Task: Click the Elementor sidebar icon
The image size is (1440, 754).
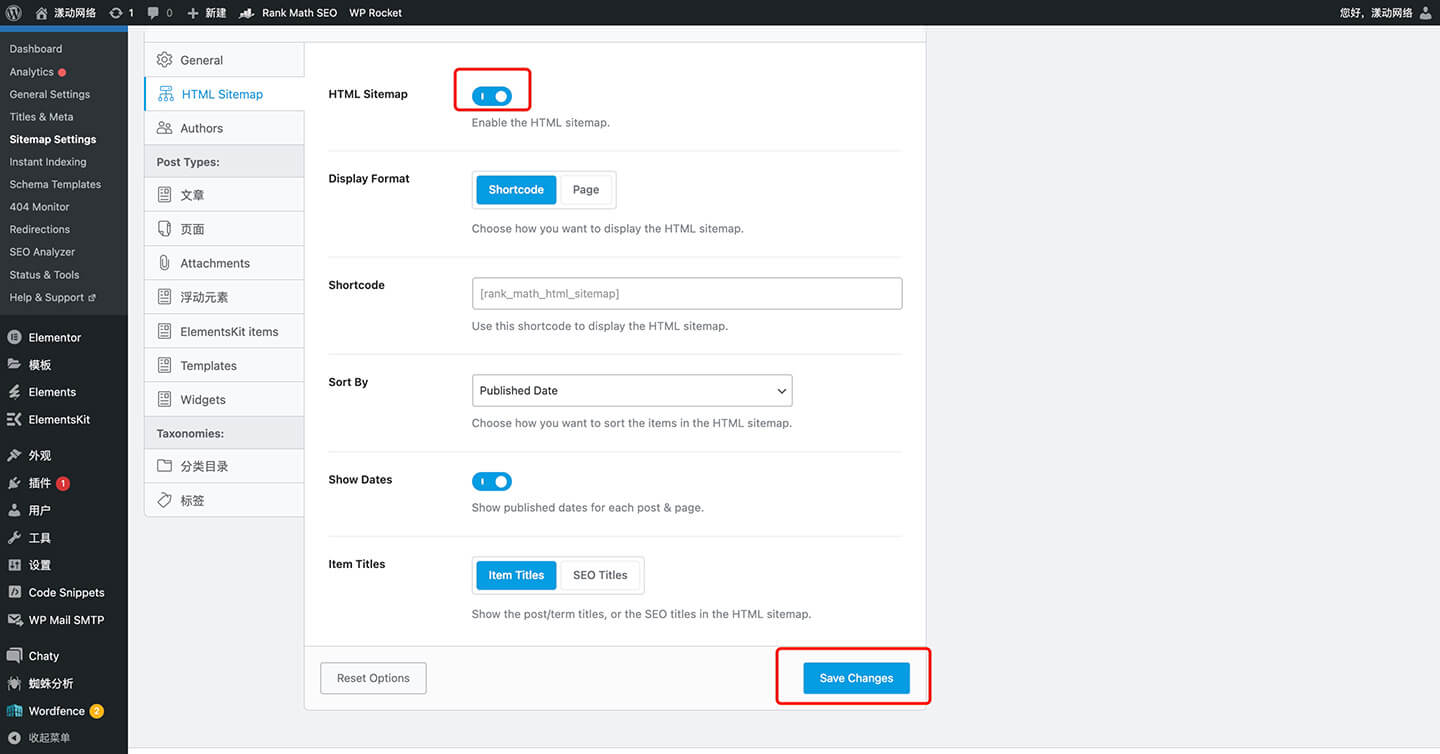Action: 14,338
